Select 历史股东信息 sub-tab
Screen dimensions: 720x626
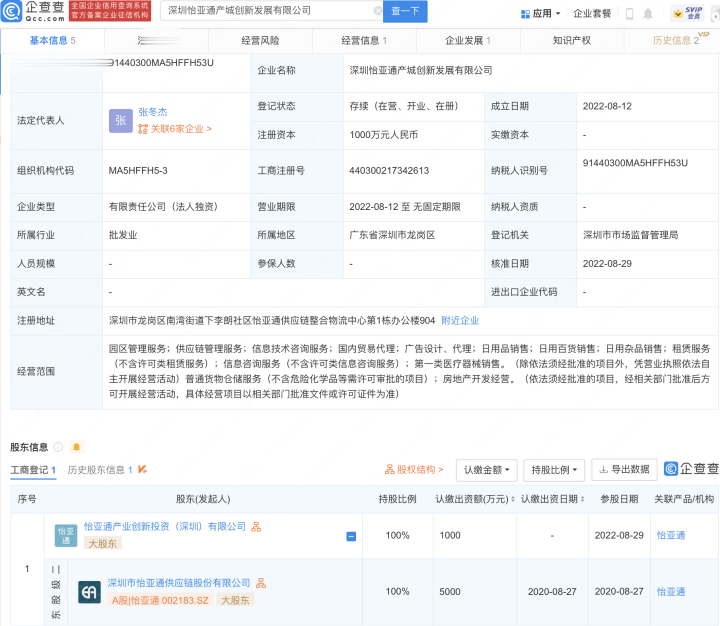[x=100, y=470]
